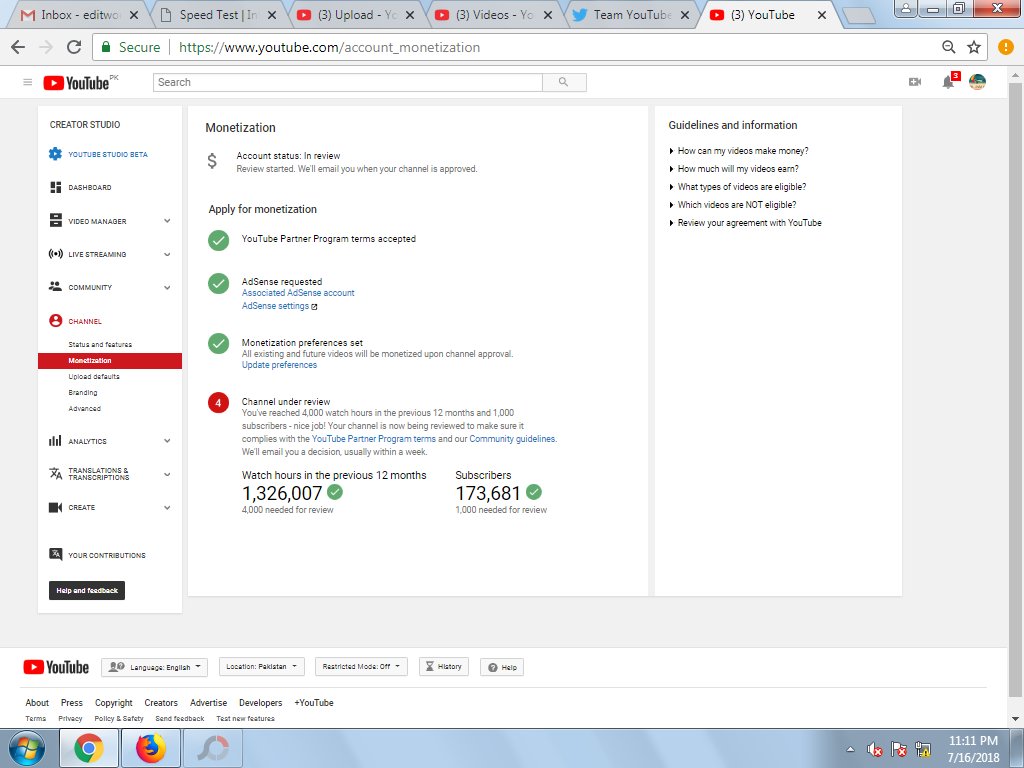Open the Language: English dropdown
Screen dimensions: 1024x768
[x=155, y=667]
